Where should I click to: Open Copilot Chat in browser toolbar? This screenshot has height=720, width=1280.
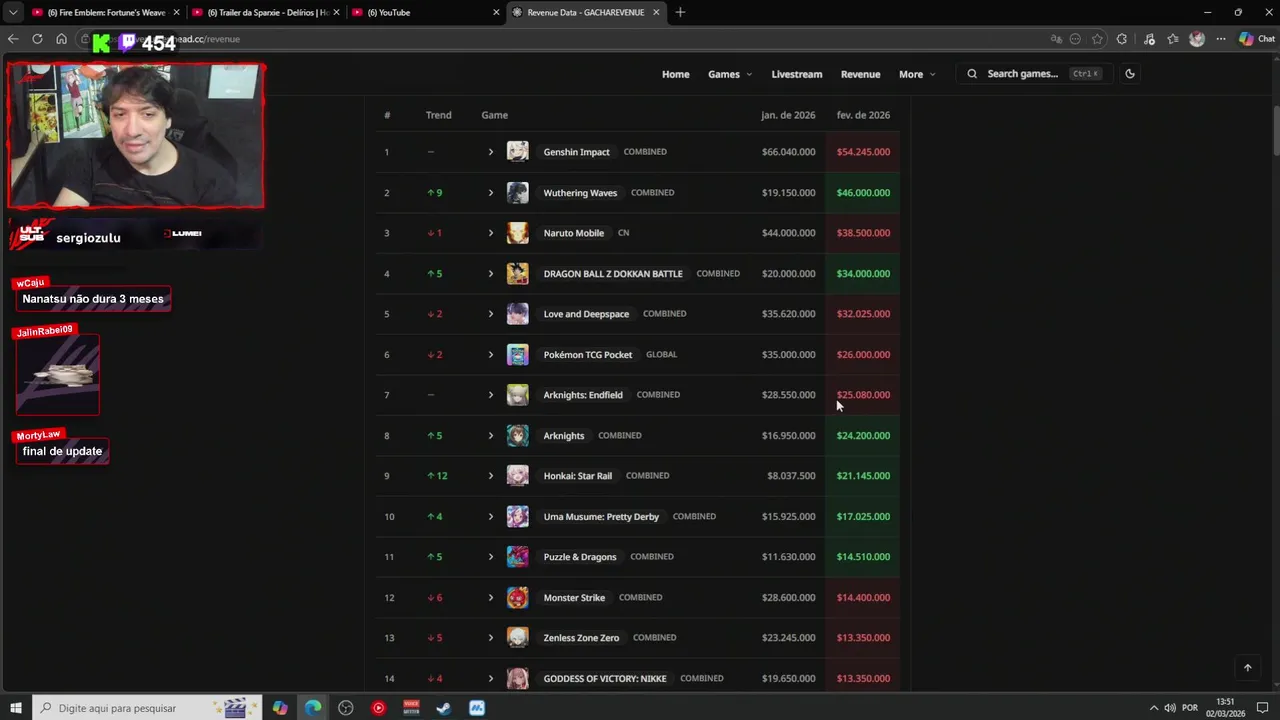point(1257,39)
